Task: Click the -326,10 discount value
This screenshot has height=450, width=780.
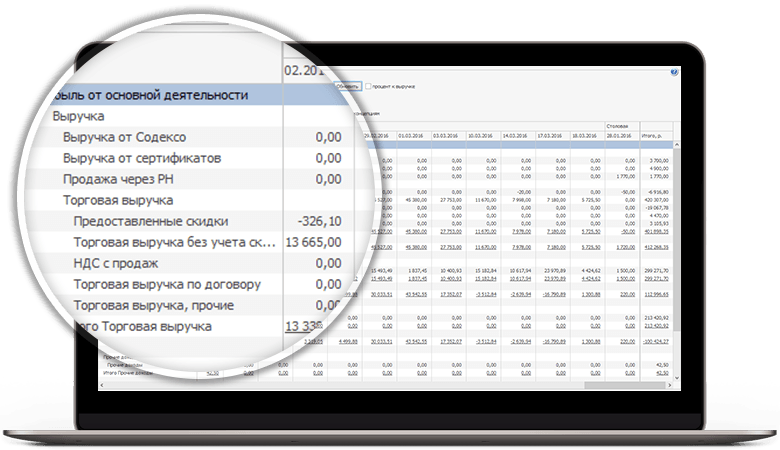Action: point(319,221)
